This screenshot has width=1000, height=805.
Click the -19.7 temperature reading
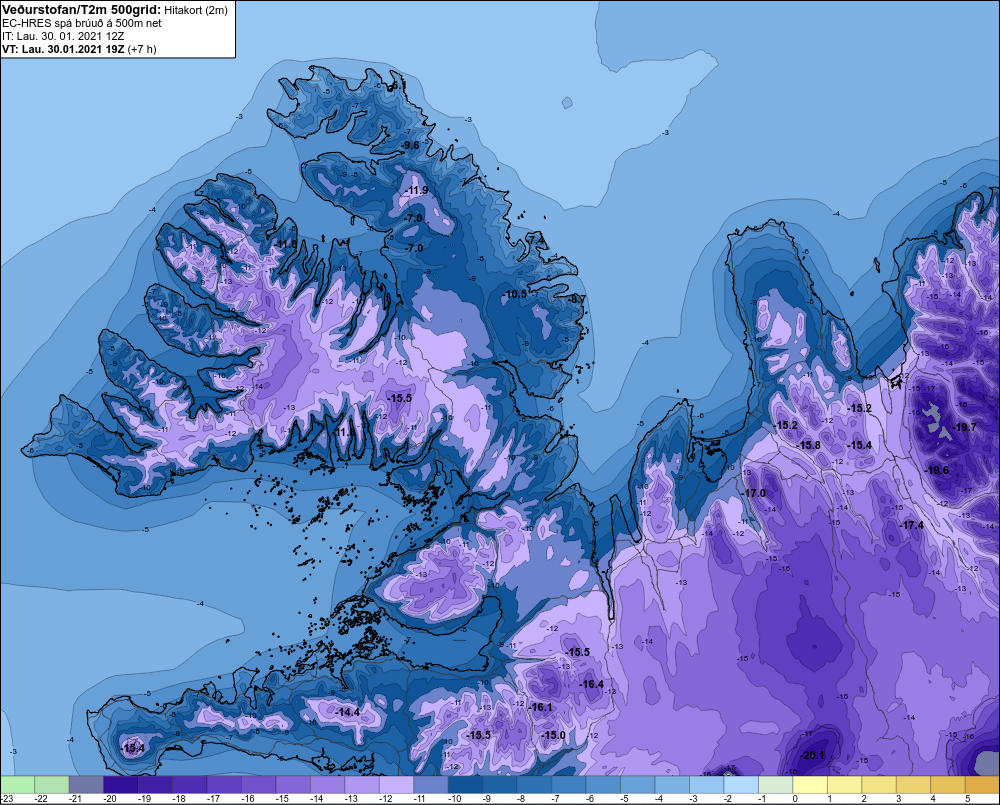click(x=964, y=427)
